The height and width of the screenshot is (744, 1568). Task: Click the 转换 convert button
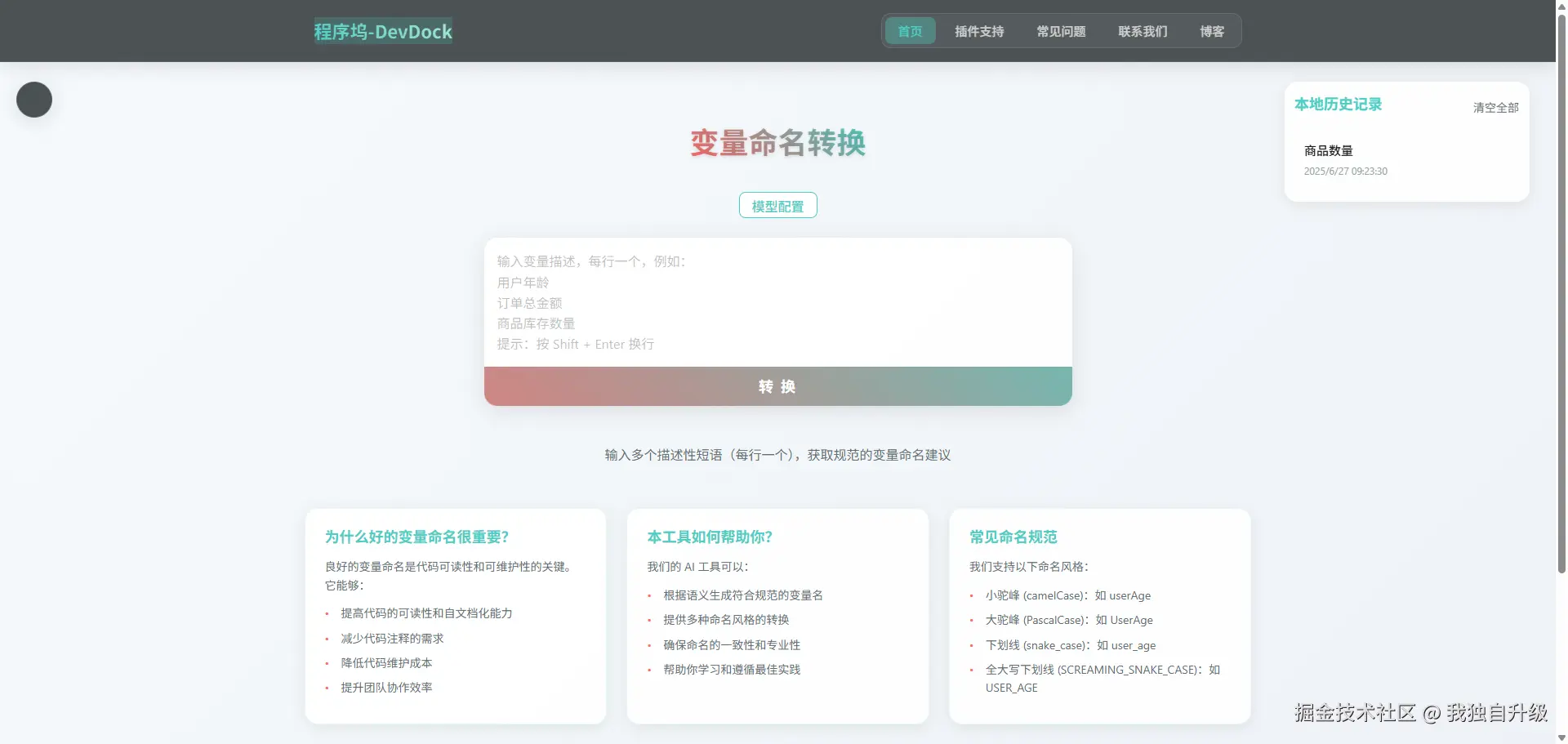777,385
